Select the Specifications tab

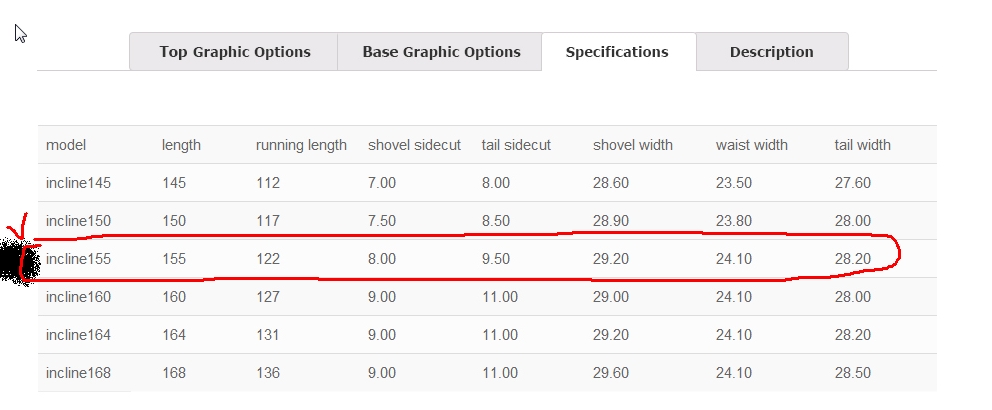click(617, 52)
